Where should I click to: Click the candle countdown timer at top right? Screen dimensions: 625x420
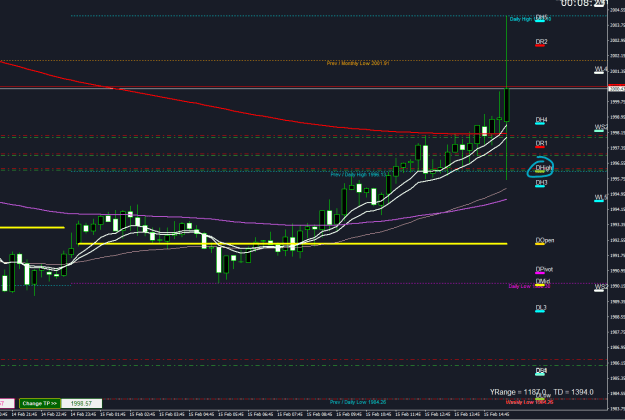(582, 4)
